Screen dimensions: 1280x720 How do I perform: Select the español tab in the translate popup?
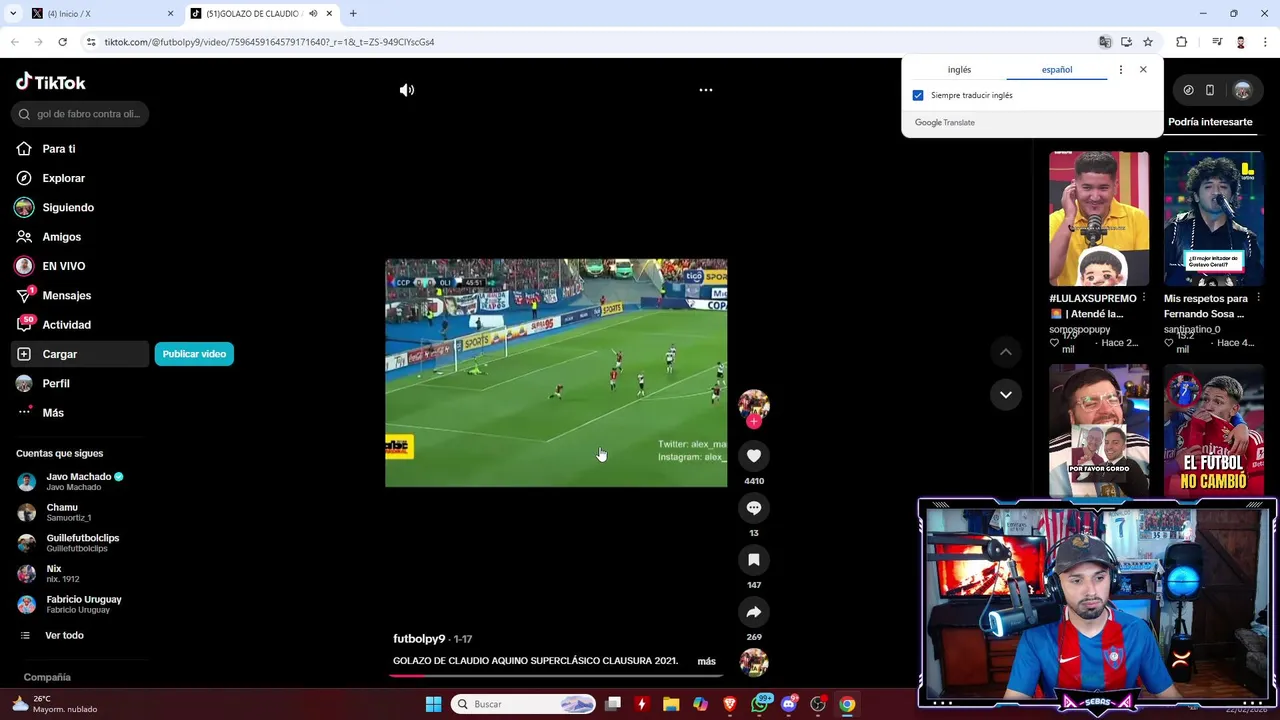pyautogui.click(x=1057, y=70)
